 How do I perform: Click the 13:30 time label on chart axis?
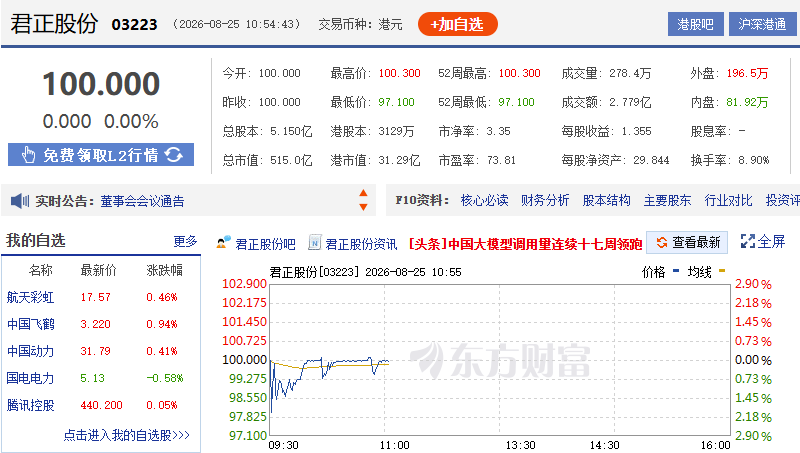pyautogui.click(x=520, y=445)
